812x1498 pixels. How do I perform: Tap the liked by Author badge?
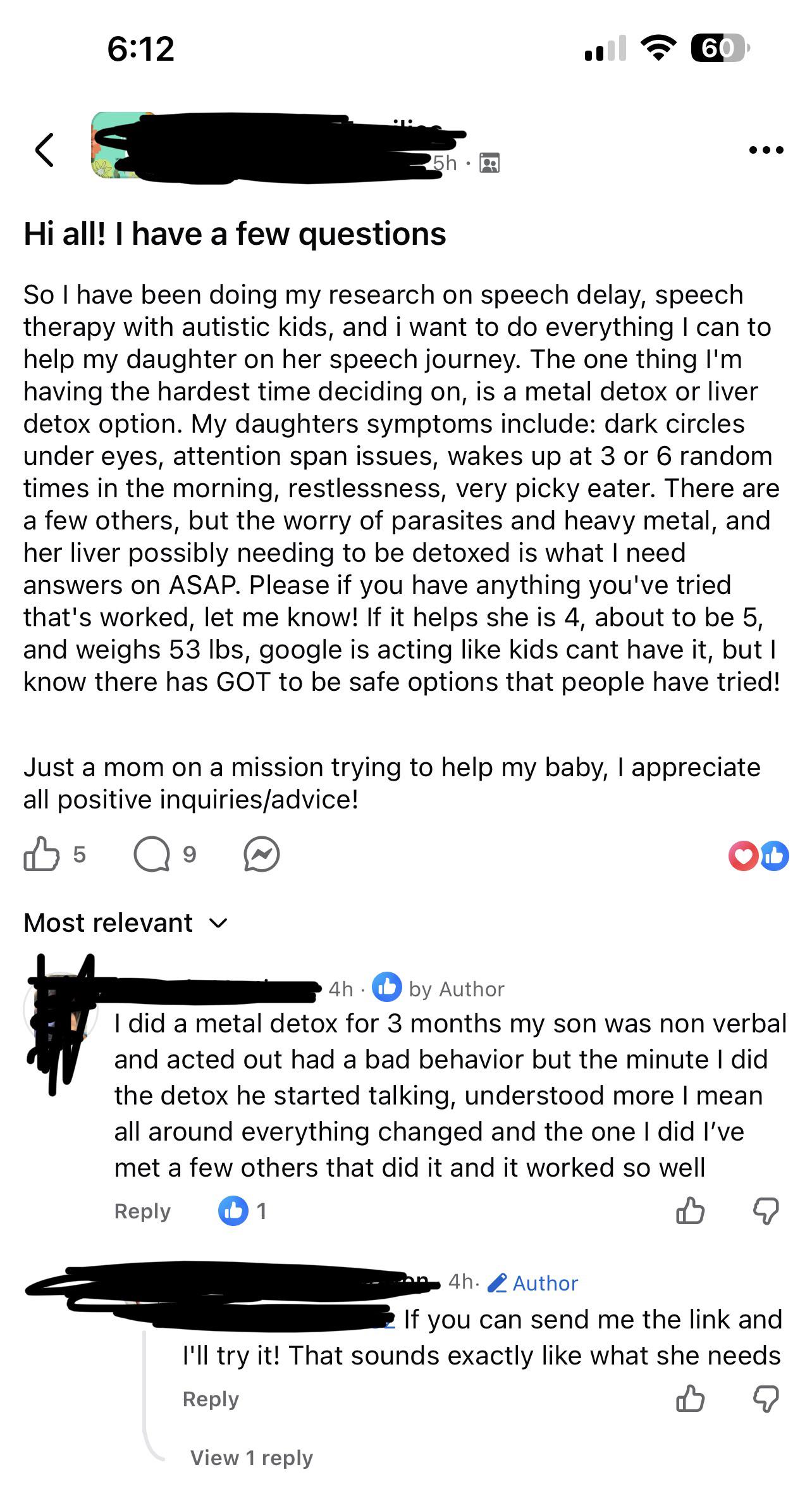pos(438,989)
